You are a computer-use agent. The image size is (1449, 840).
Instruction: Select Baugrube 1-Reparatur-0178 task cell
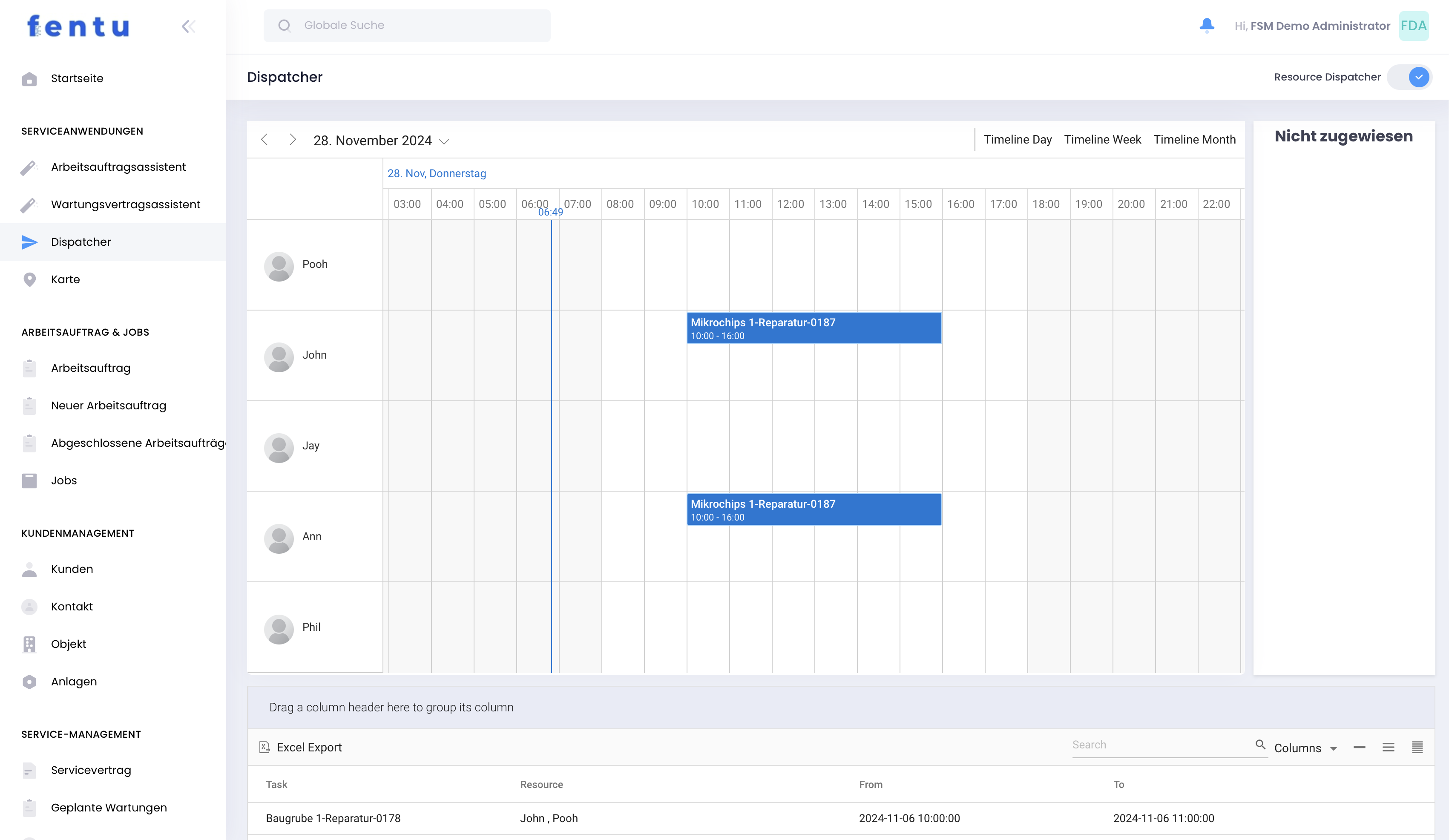point(333,819)
